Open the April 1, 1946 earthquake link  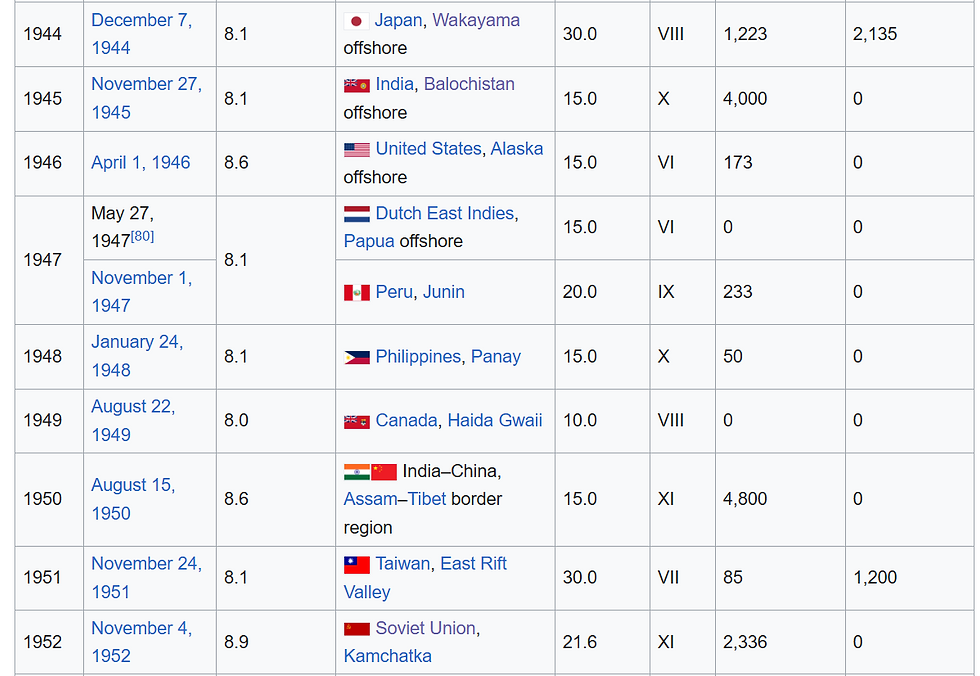141,162
